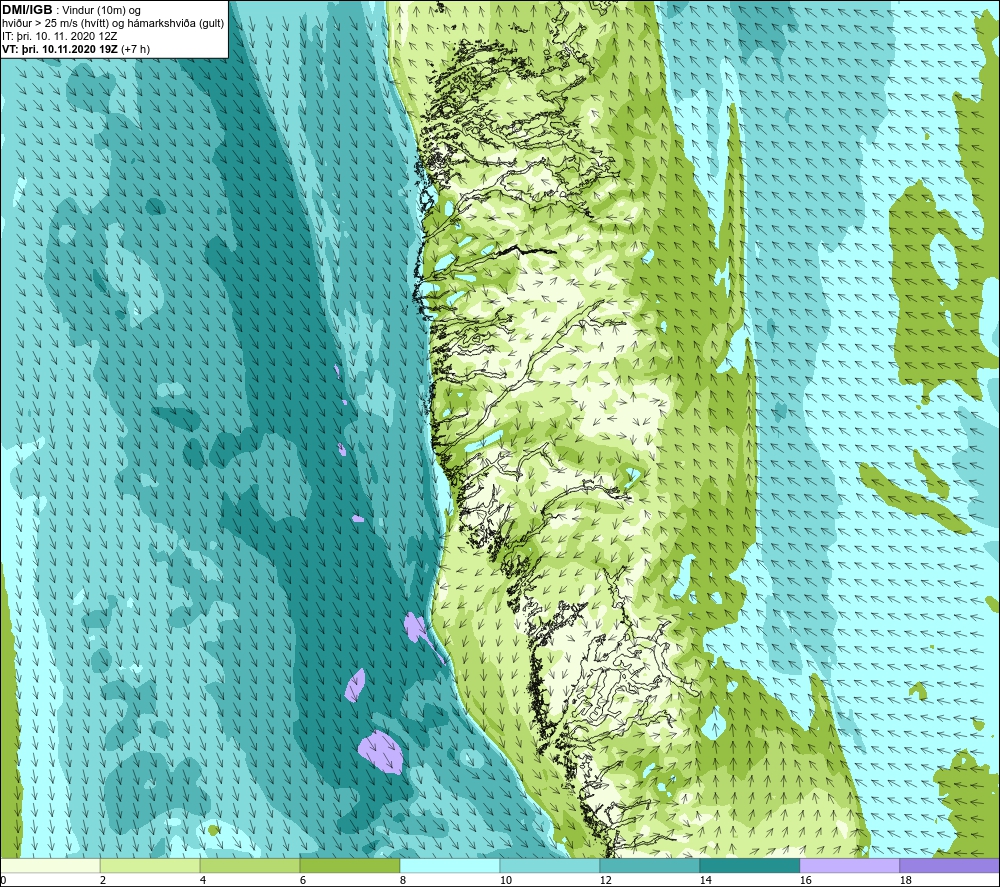Click the "14" scale label

point(705,880)
